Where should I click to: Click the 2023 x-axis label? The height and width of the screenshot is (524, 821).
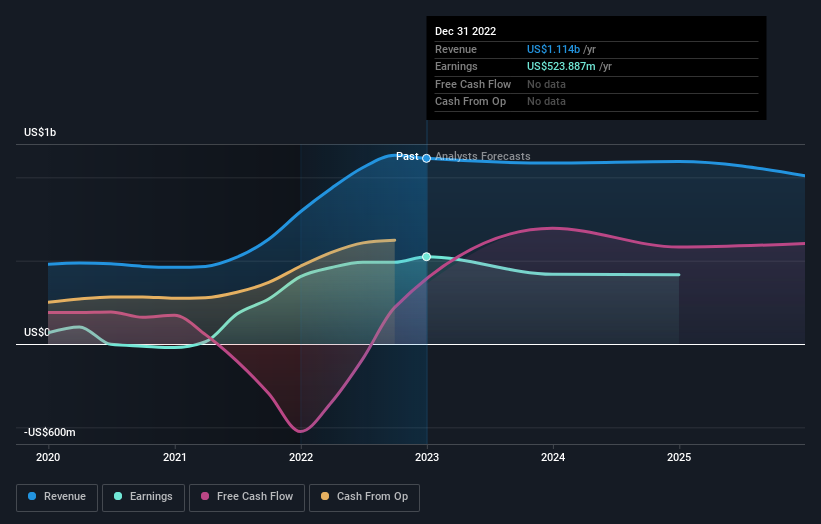427,458
